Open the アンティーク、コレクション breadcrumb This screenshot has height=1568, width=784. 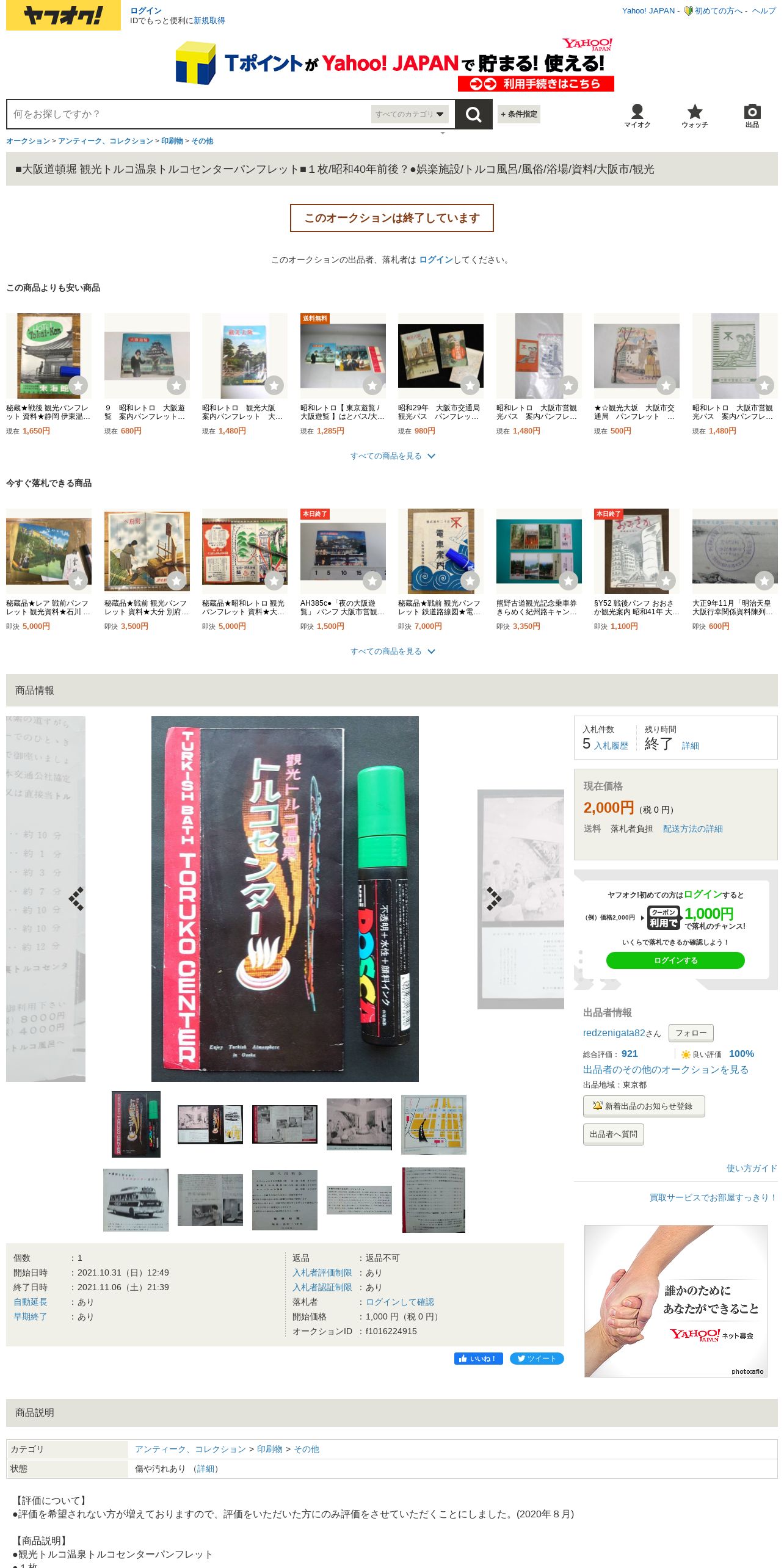[x=106, y=141]
